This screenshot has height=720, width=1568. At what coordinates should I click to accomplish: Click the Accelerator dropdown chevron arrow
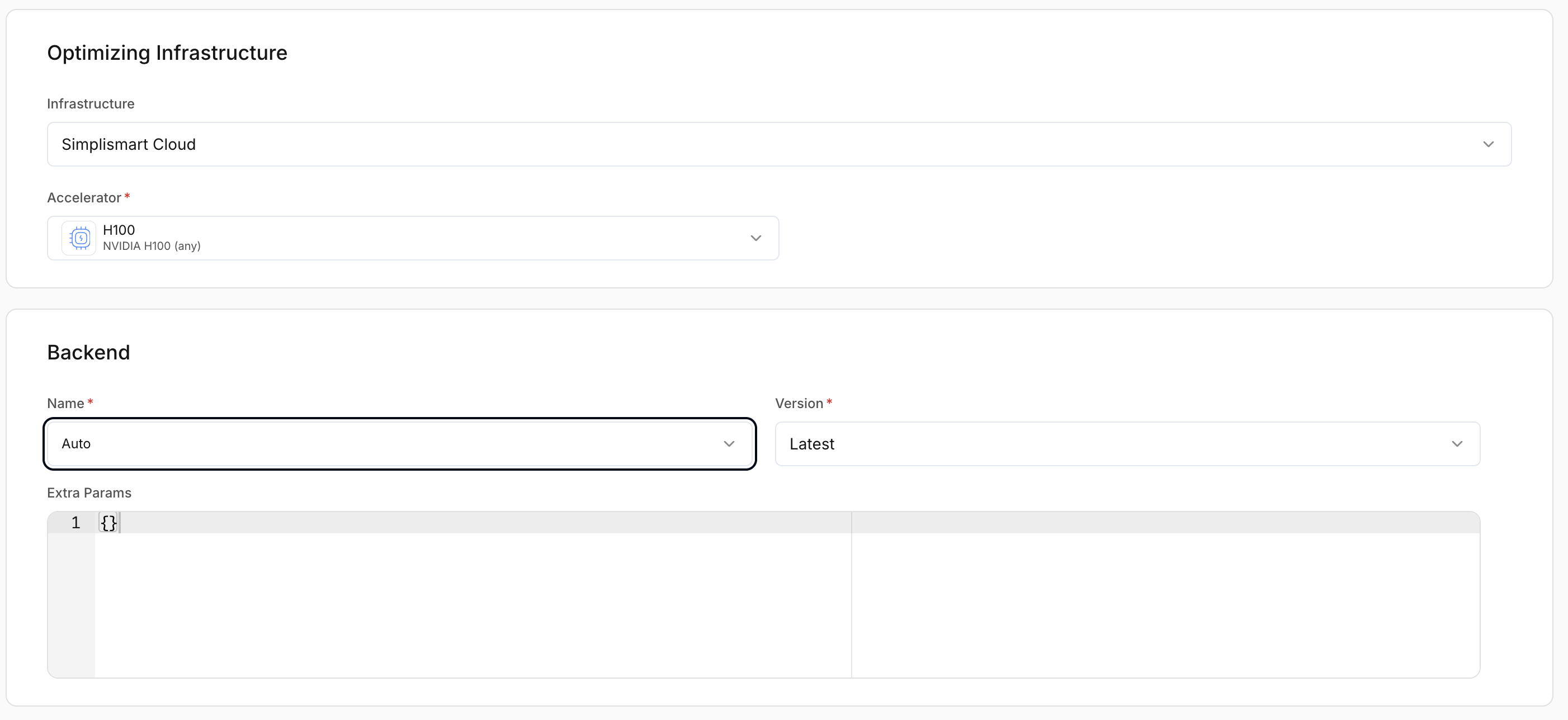[x=755, y=238]
